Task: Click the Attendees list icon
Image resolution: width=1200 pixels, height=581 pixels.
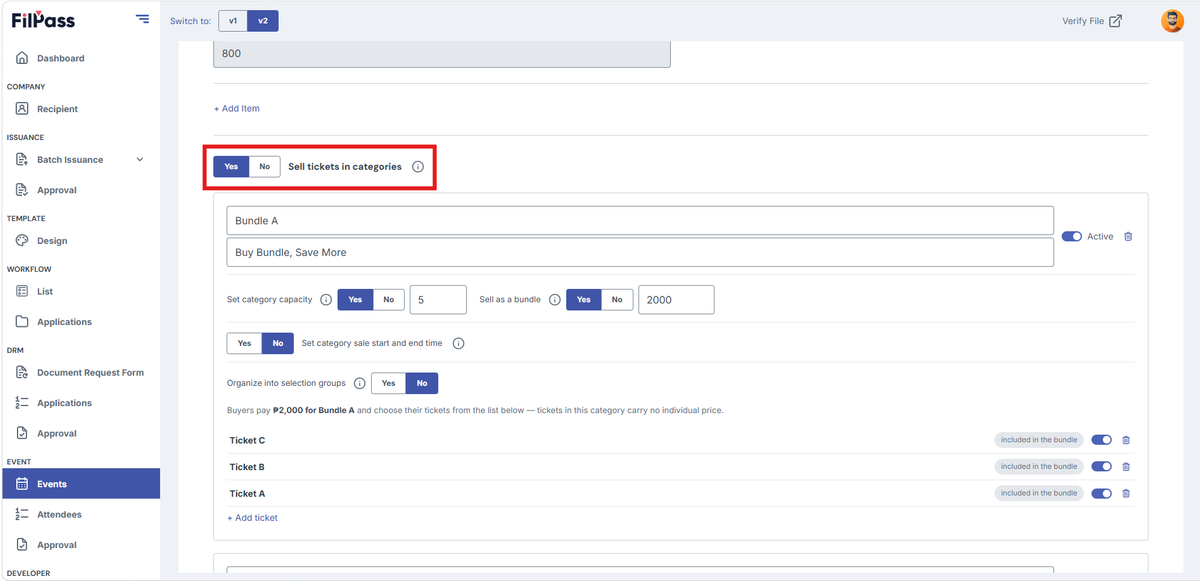Action: (22, 514)
